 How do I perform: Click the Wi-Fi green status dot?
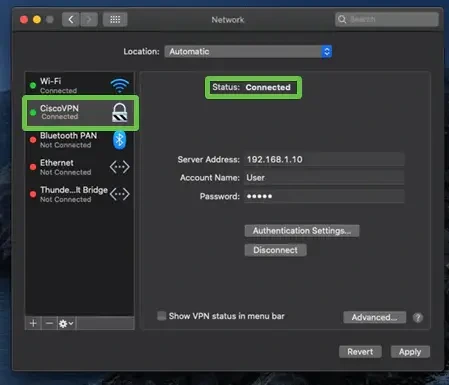(33, 86)
